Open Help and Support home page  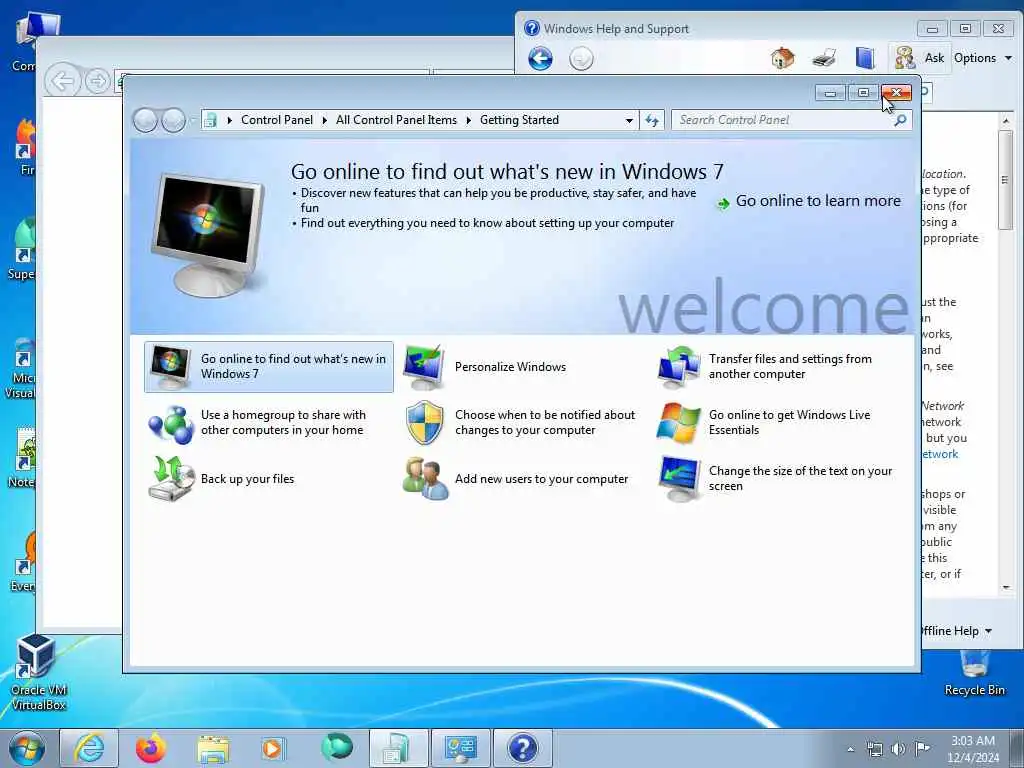[782, 58]
